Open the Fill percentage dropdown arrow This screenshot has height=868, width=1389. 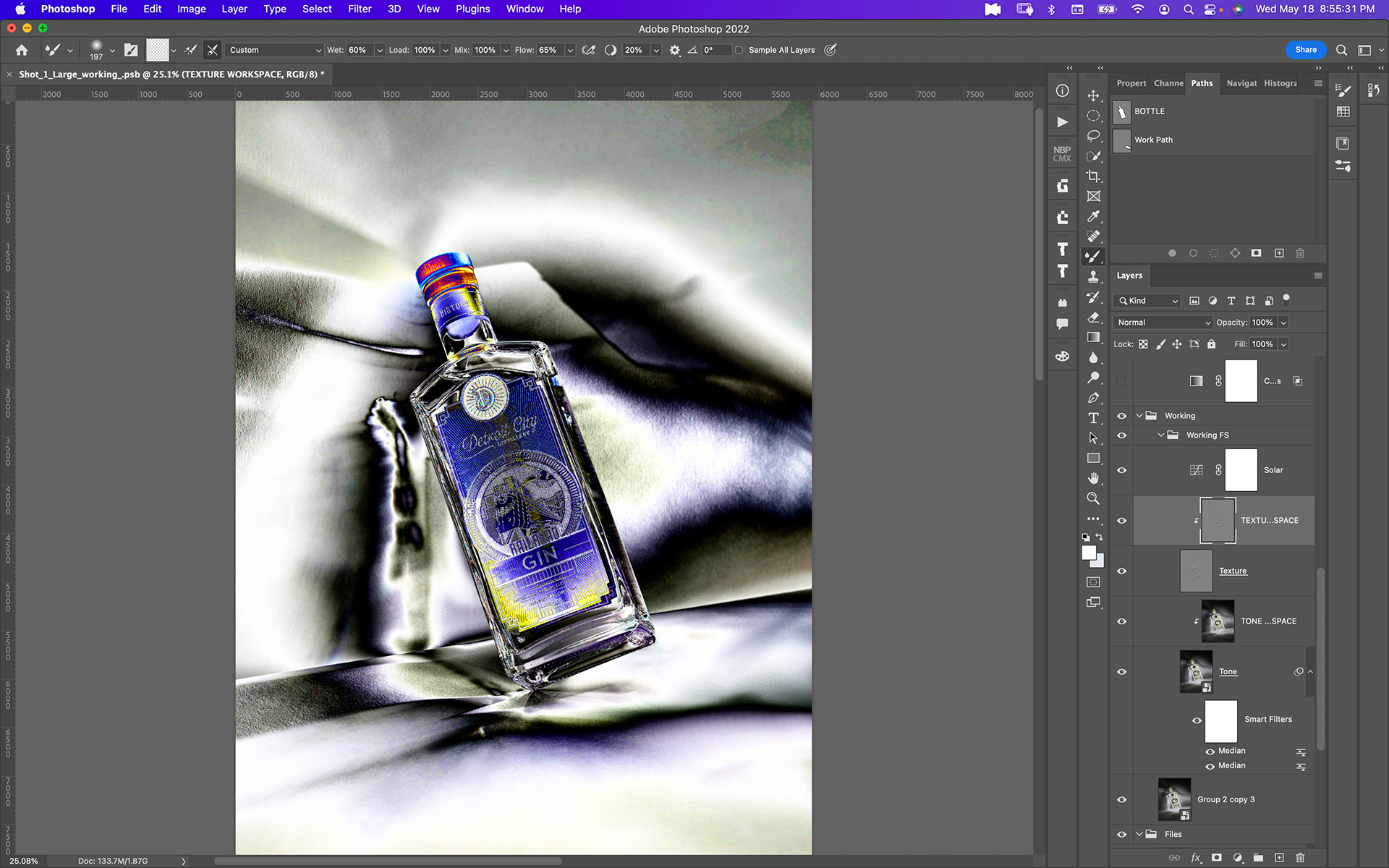point(1283,344)
